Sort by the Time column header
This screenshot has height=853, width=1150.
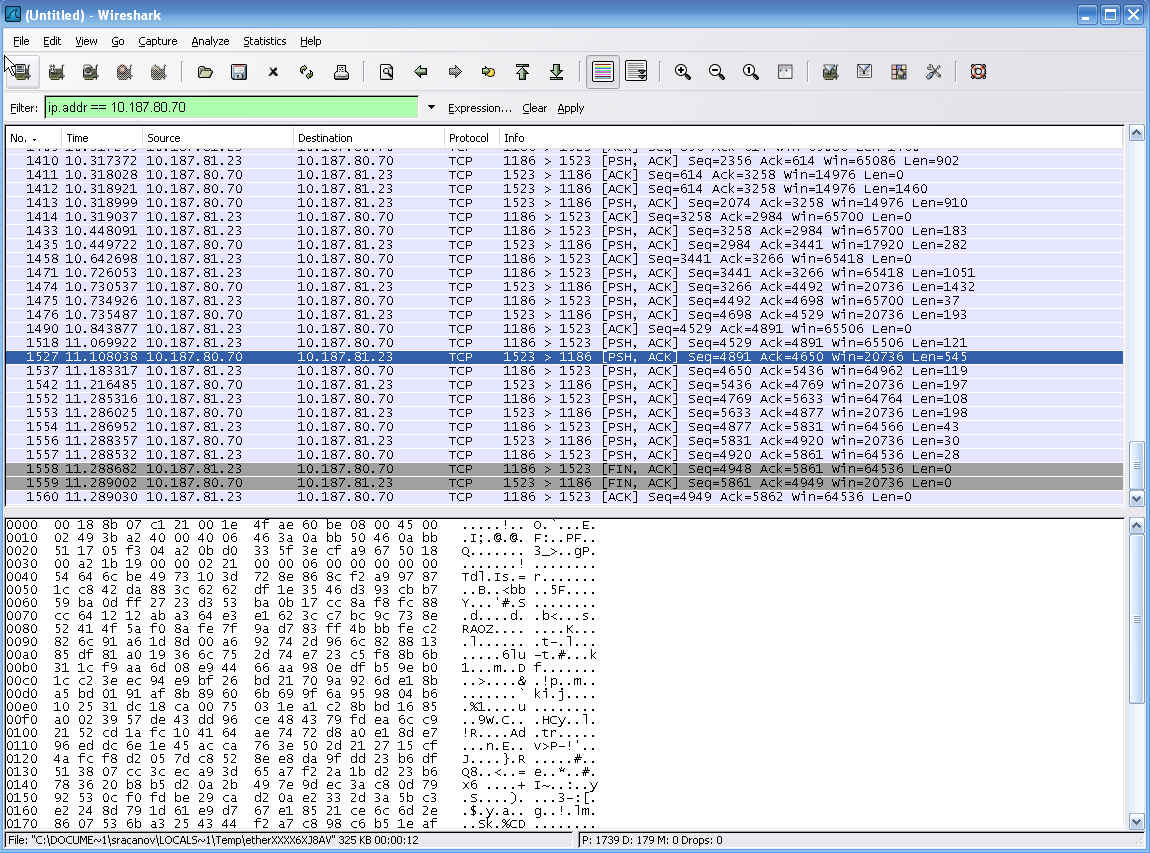click(x=102, y=138)
